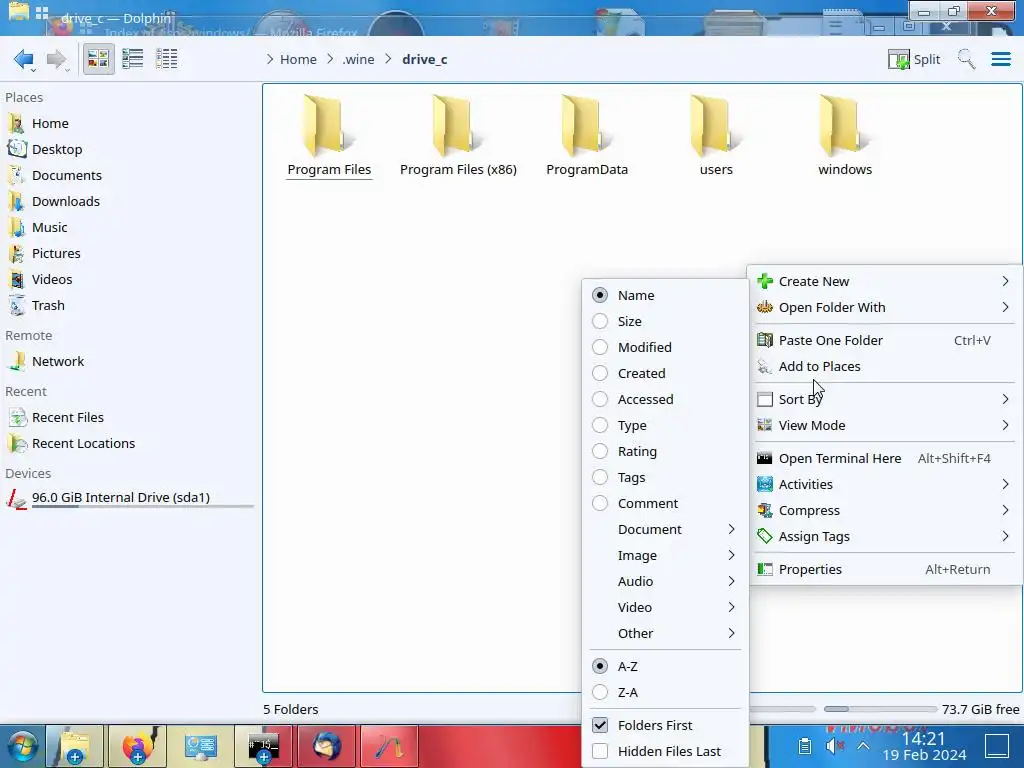The width and height of the screenshot is (1024, 768).
Task: Open the search magnifier tool
Action: (x=967, y=59)
